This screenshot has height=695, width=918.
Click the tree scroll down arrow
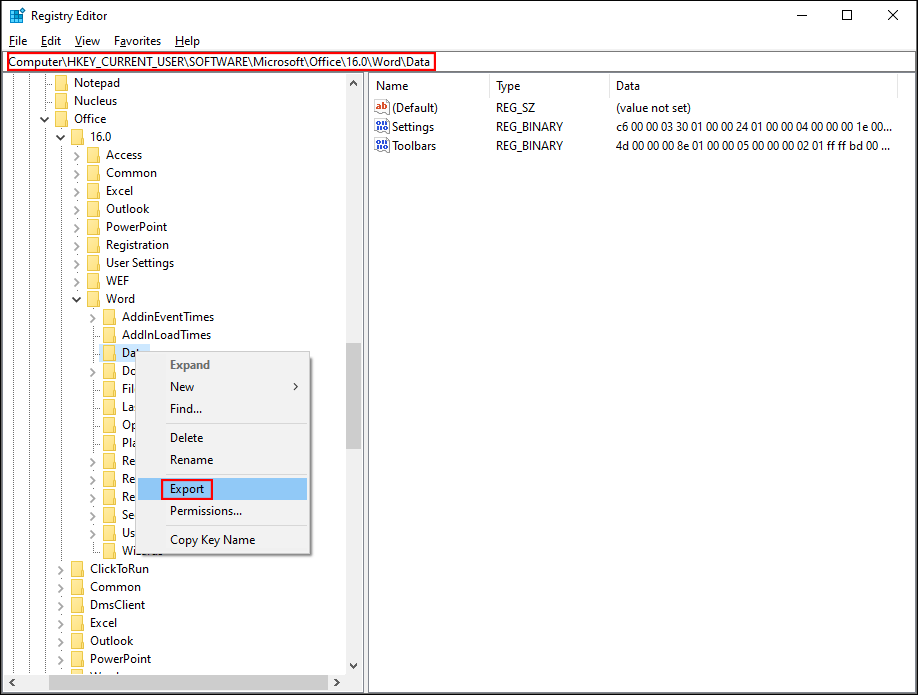coord(354,666)
